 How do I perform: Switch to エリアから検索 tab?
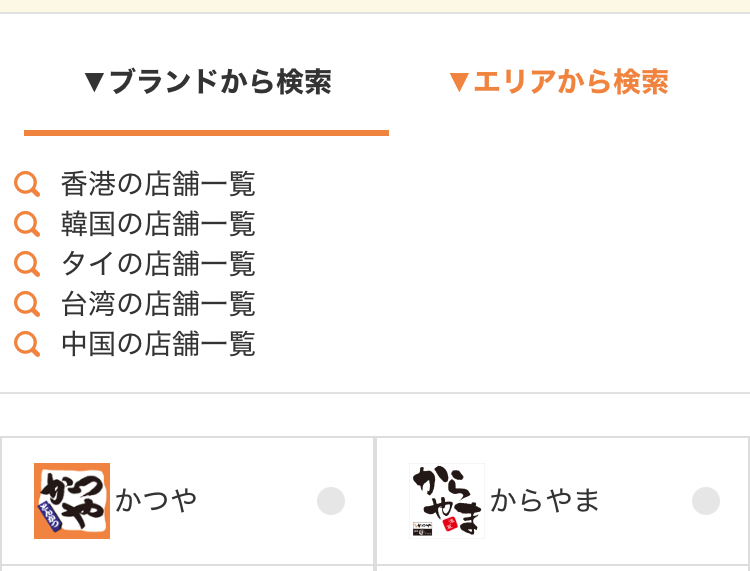tap(560, 82)
